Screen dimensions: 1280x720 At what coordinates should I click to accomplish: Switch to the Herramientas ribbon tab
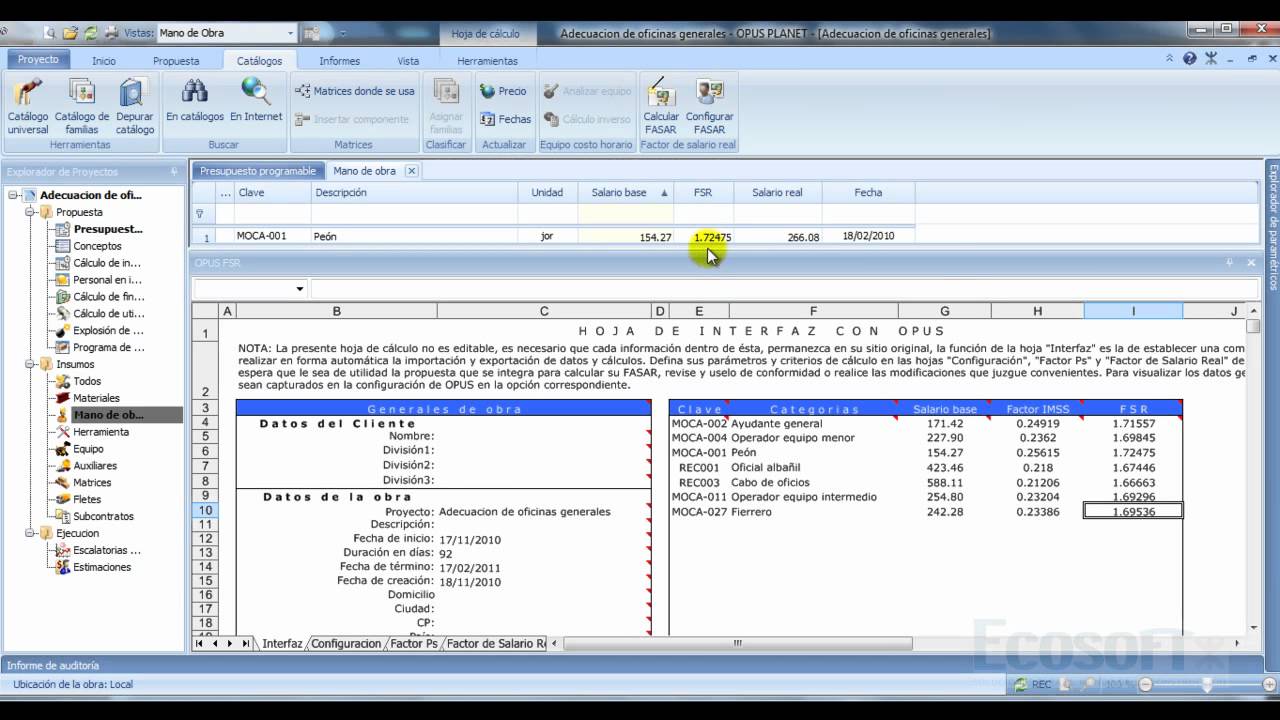[487, 61]
